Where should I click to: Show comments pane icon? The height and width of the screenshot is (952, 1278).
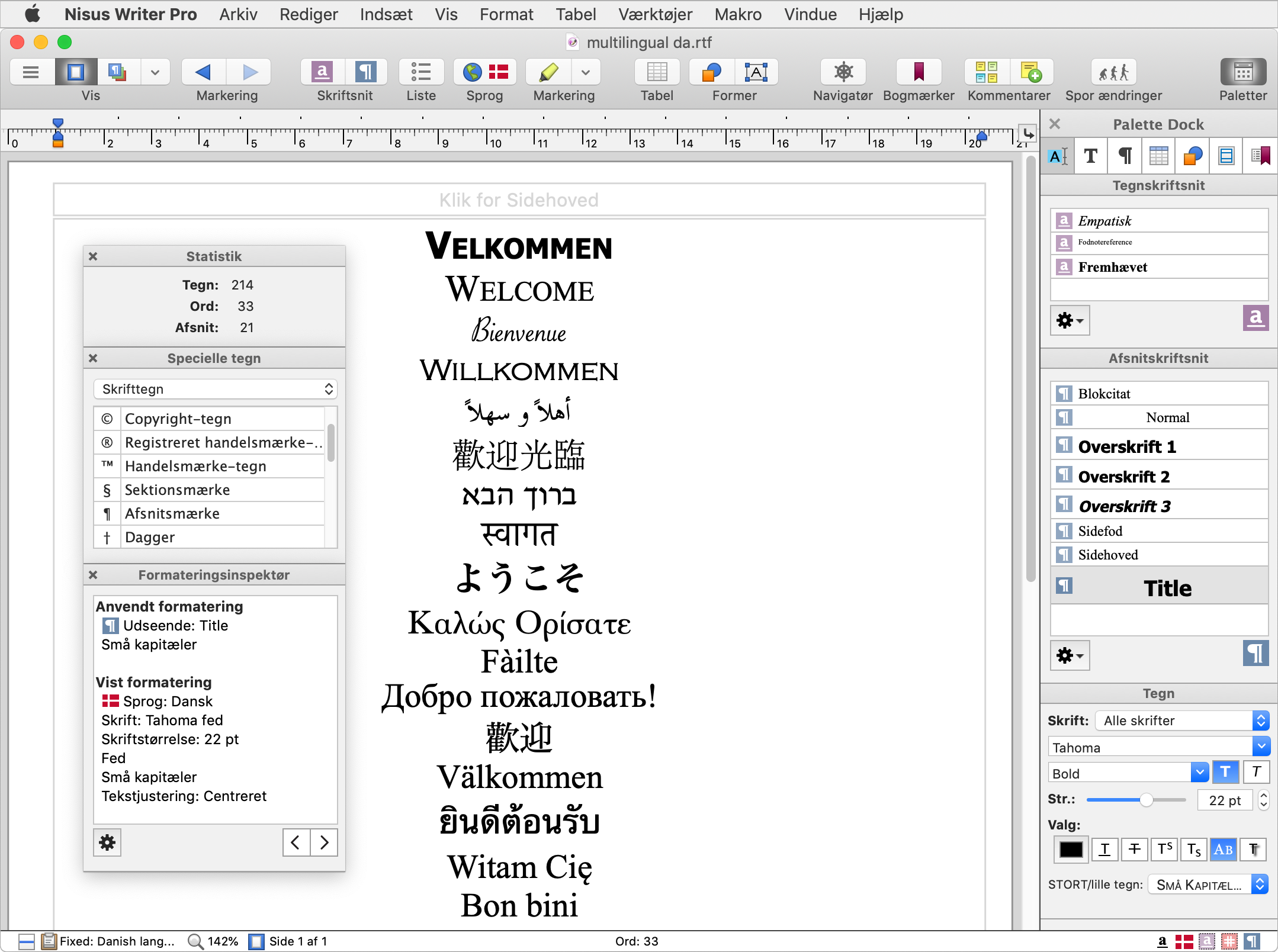click(987, 72)
